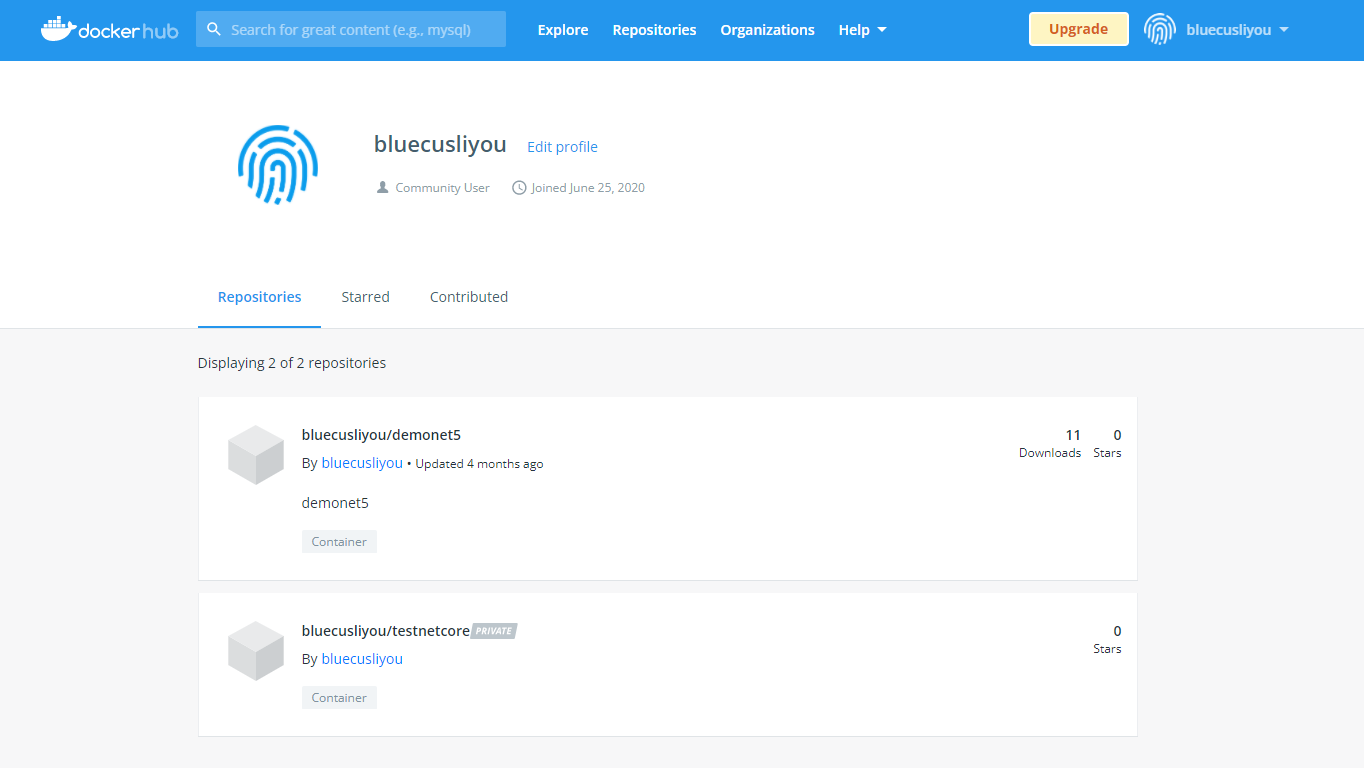Go to Repositories in the top navigation
The image size is (1364, 768).
[654, 30]
